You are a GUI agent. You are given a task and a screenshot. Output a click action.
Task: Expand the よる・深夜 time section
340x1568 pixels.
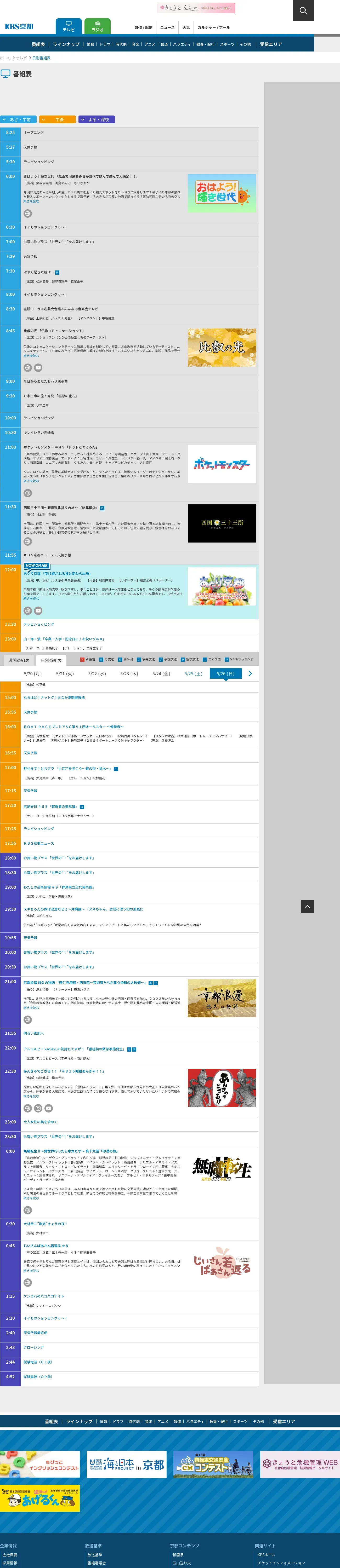(x=96, y=120)
